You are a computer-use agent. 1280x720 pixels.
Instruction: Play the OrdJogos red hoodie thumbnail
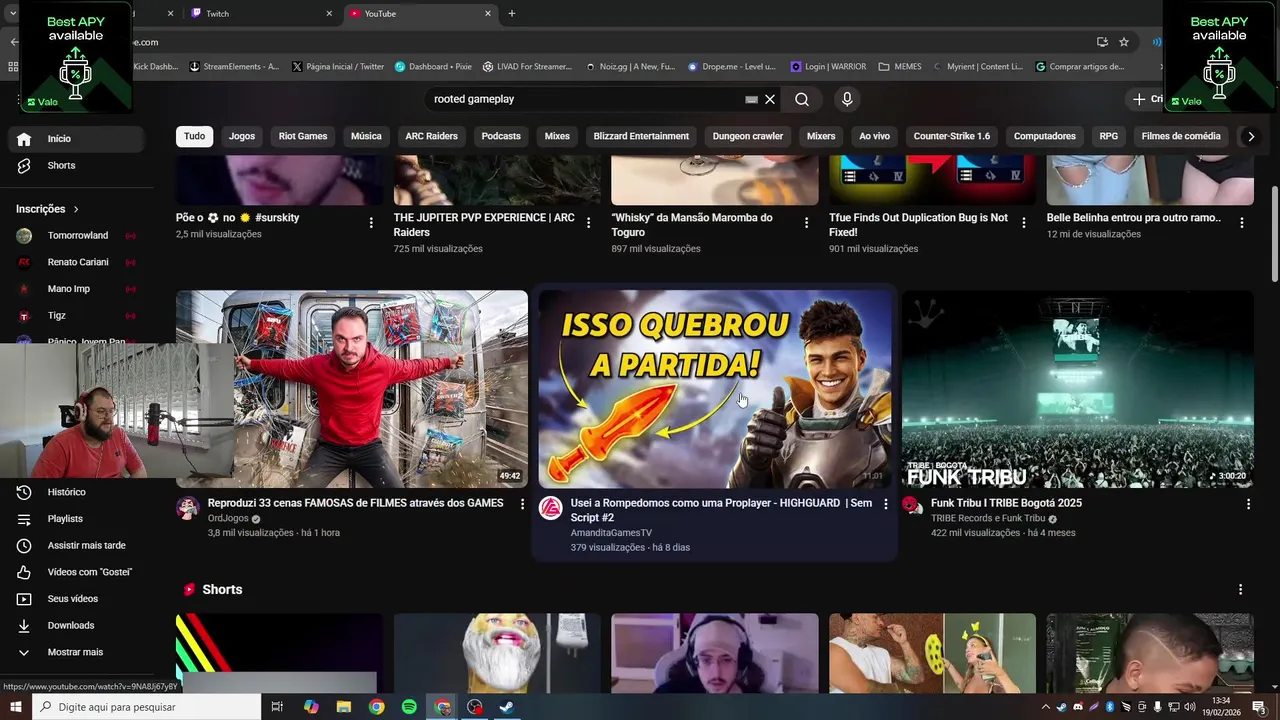[352, 389]
